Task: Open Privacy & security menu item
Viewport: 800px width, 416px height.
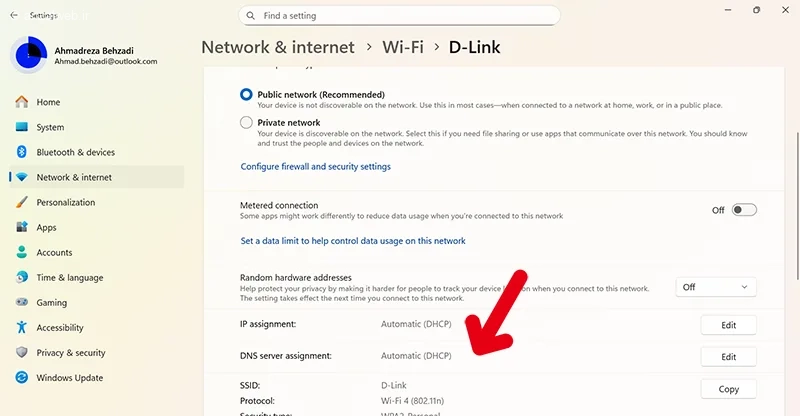Action: [70, 353]
